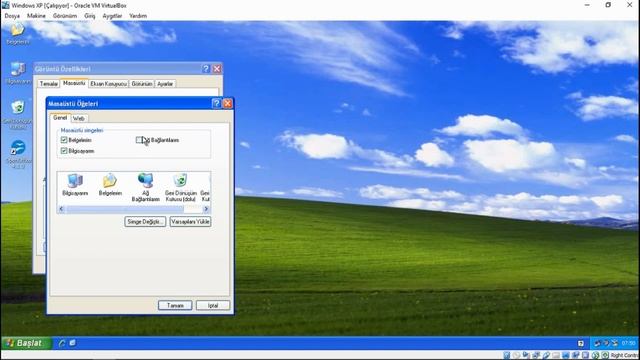The image size is (640, 360).
Task: Click the Simge Değiştir button
Action: [x=145, y=222]
